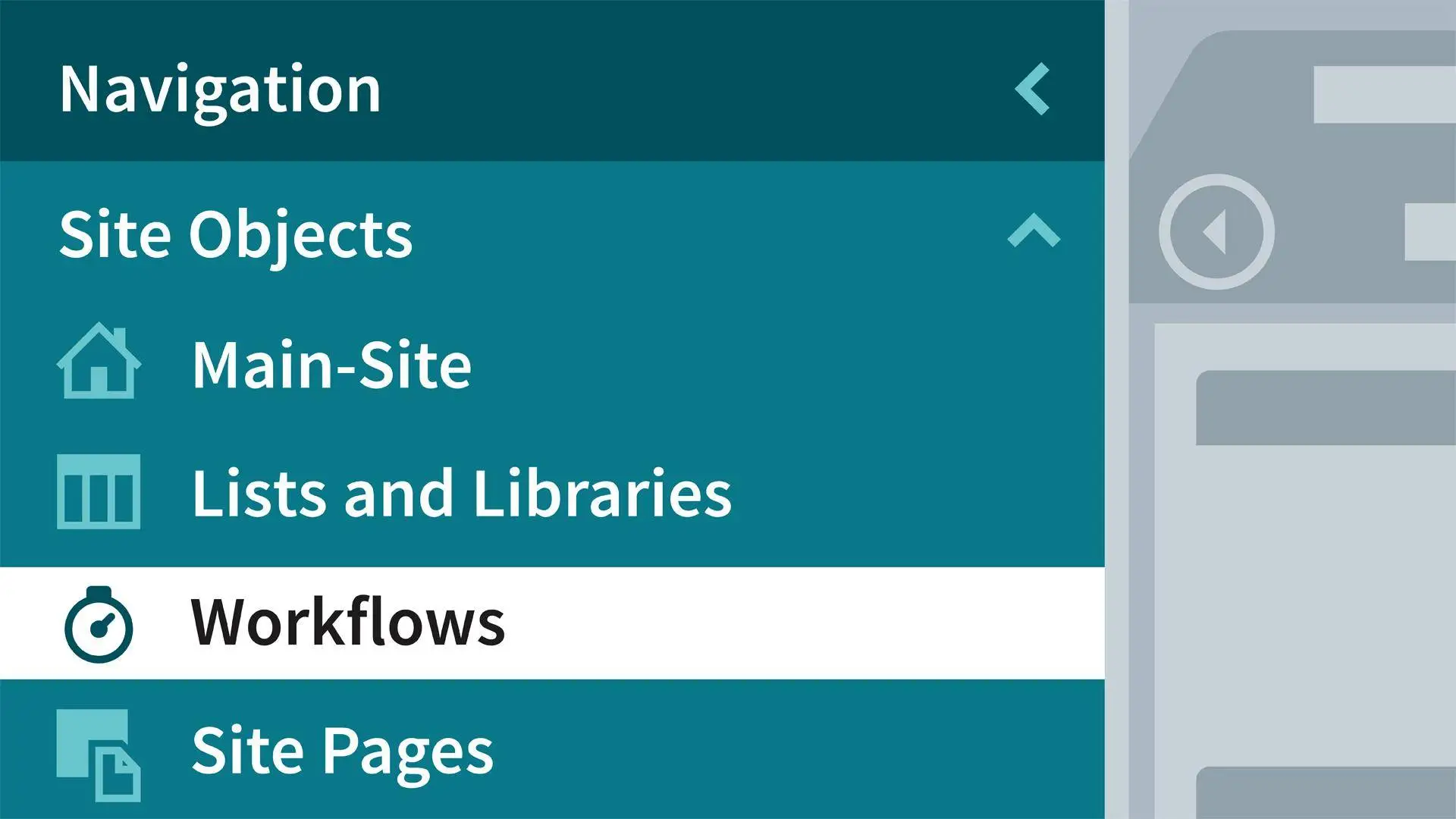Image resolution: width=1456 pixels, height=819 pixels.
Task: Collapse the Navigation pane with left chevron
Action: pyautogui.click(x=1033, y=89)
